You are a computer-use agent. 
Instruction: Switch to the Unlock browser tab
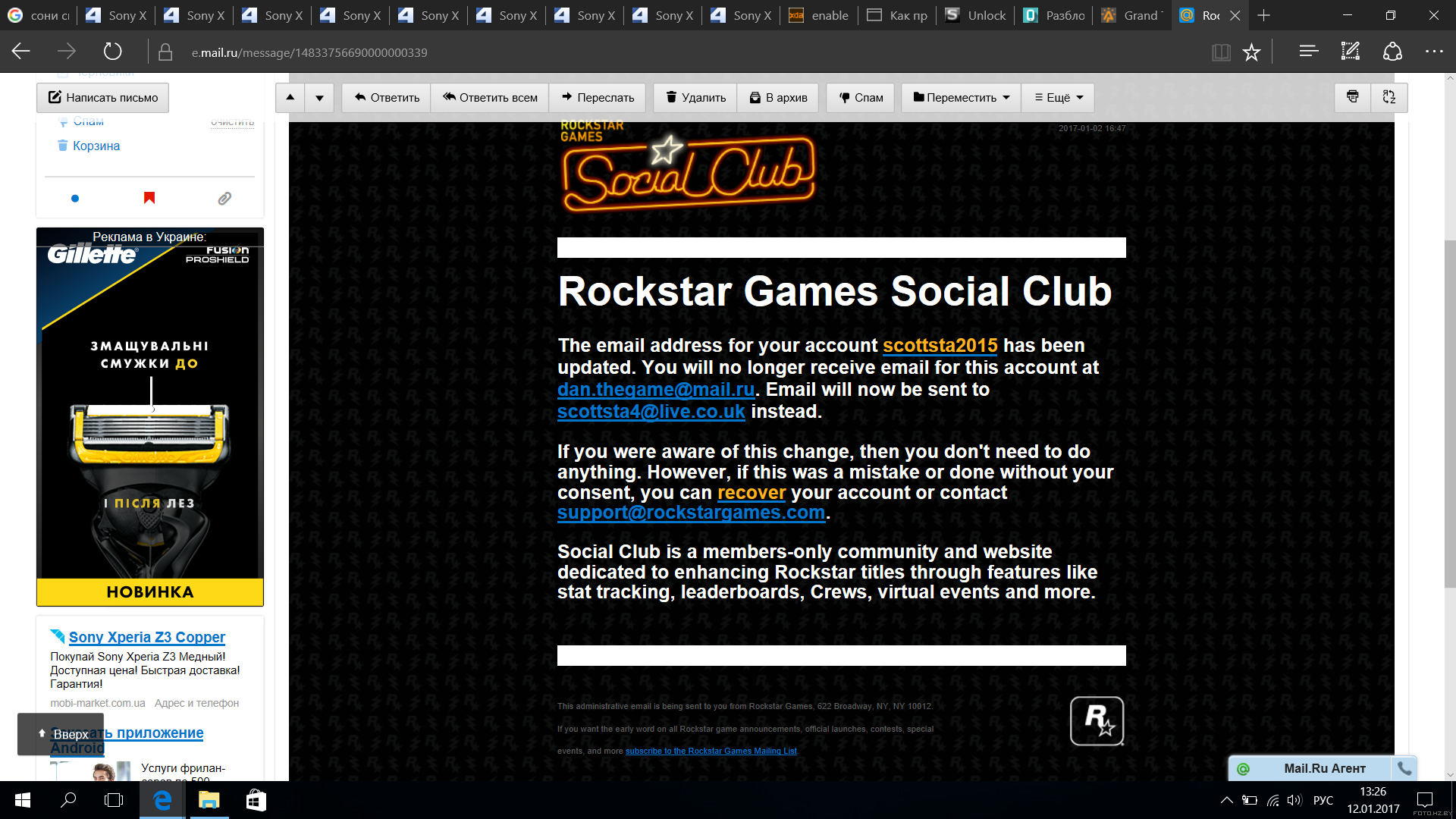point(976,15)
